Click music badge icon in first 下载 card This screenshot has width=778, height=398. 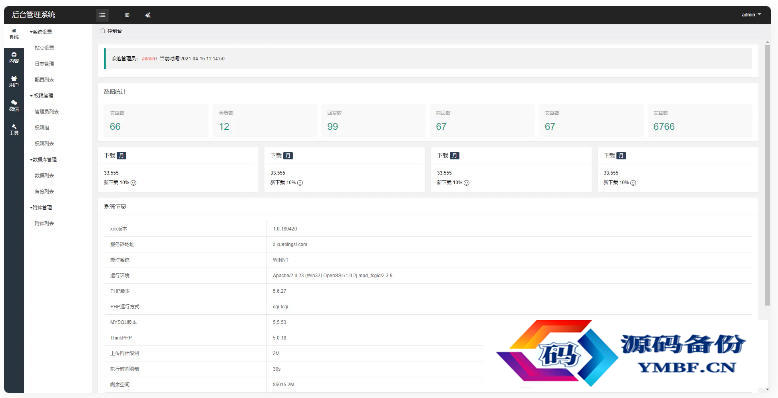122,155
